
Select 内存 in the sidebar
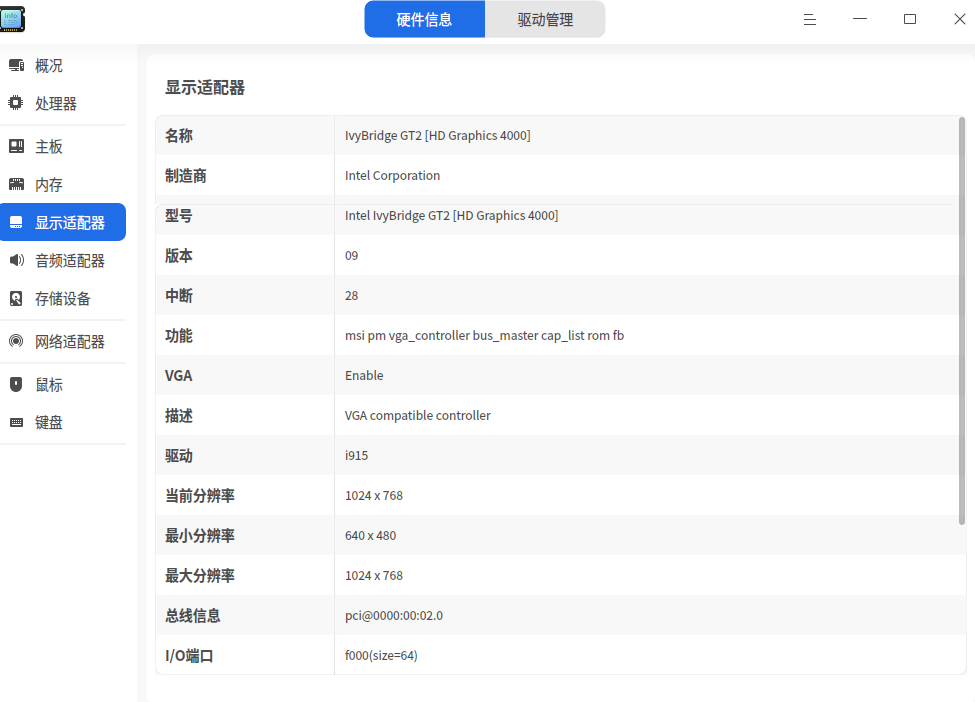click(63, 185)
